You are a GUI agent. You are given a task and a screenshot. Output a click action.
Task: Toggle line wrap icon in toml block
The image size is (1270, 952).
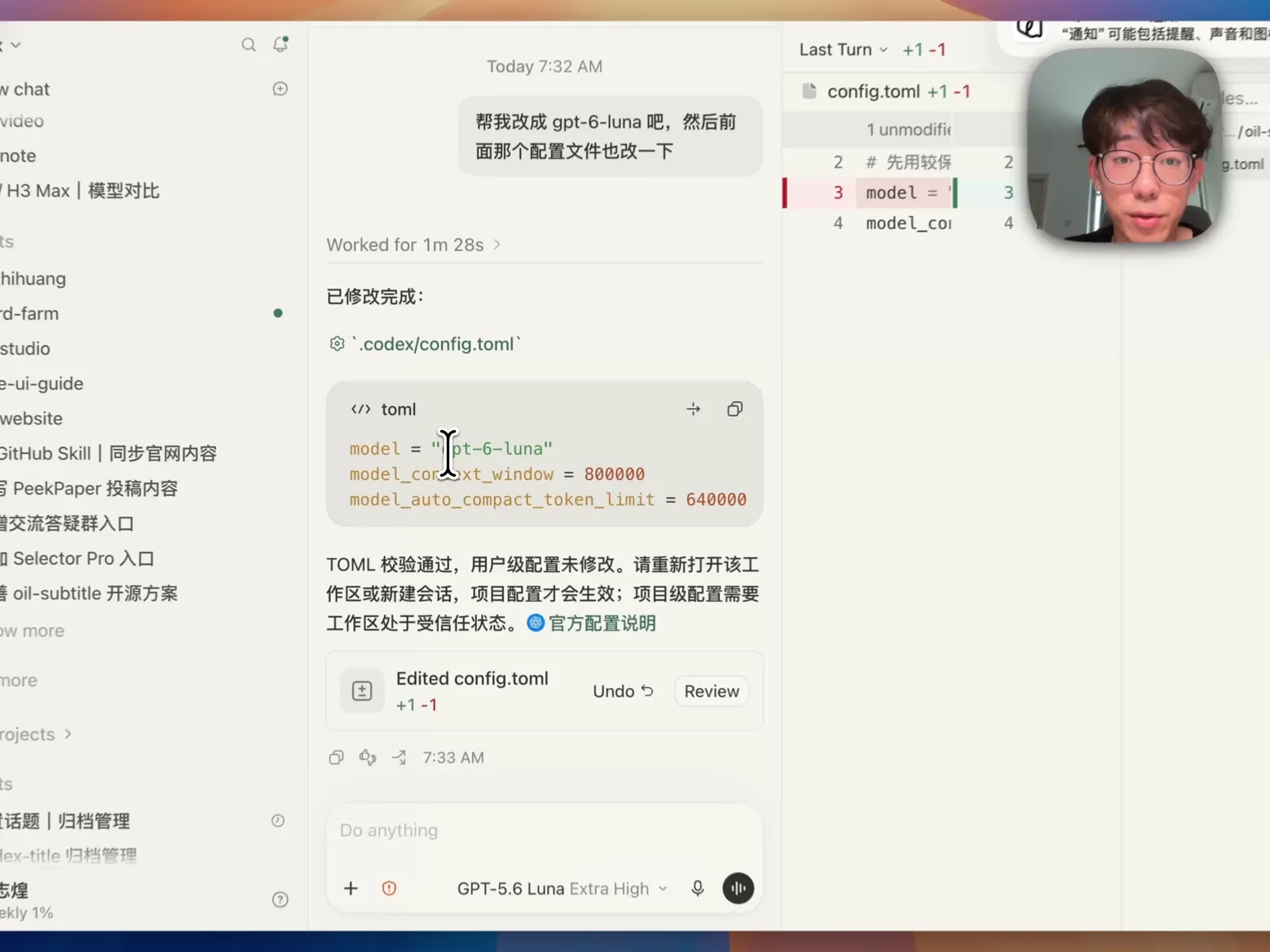[x=693, y=409]
